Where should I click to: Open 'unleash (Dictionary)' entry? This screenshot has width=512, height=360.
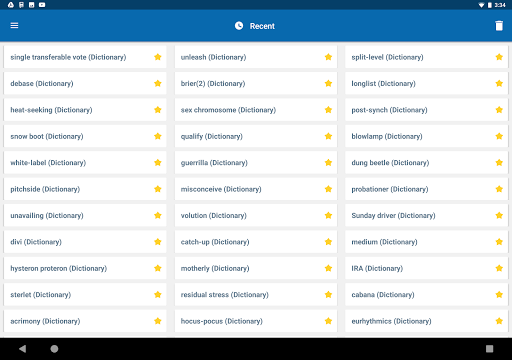pyautogui.click(x=256, y=57)
